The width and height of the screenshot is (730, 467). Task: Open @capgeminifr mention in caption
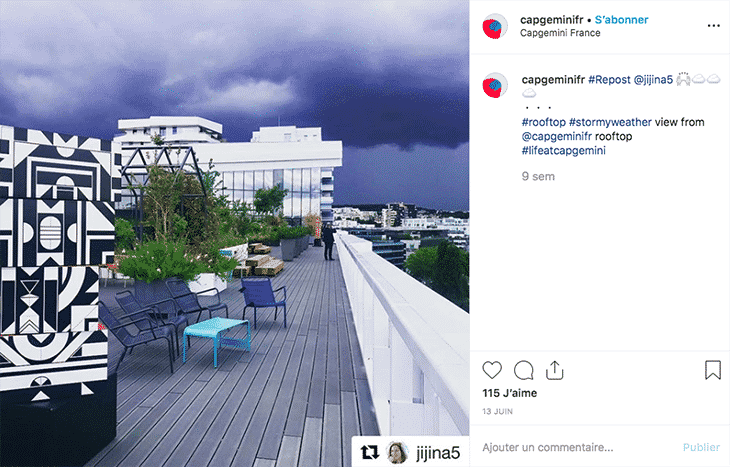(557, 136)
